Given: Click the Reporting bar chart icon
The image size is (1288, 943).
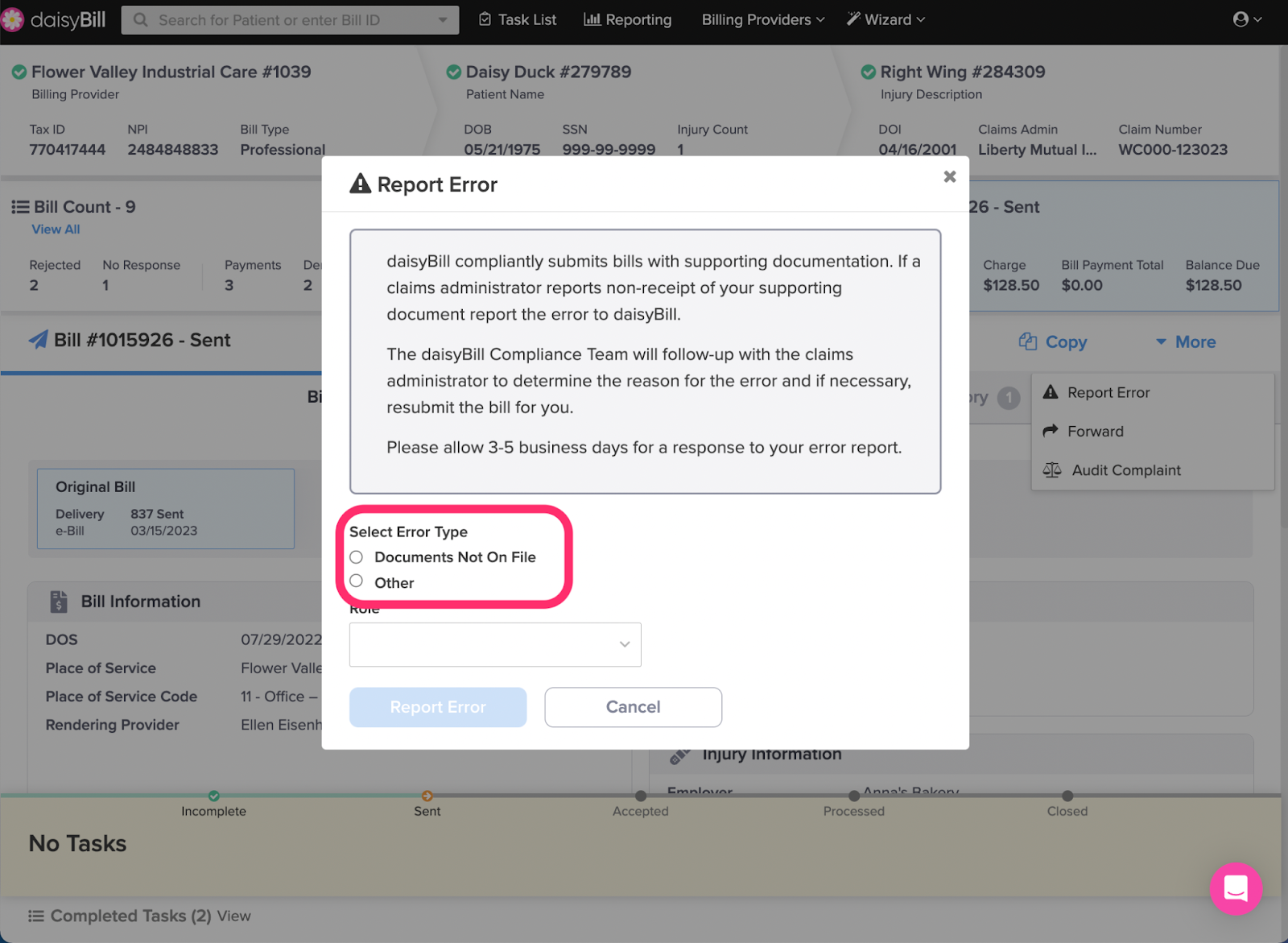Looking at the screenshot, I should tap(592, 19).
